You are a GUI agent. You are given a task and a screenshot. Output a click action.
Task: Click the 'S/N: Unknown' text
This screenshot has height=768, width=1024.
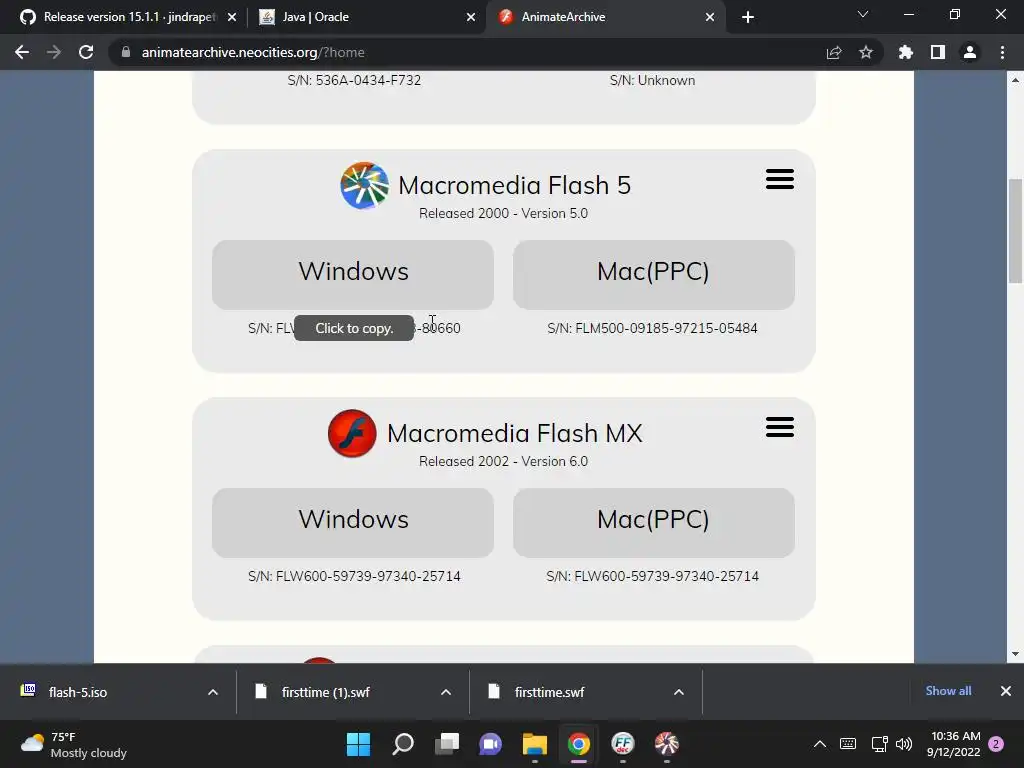tap(652, 80)
